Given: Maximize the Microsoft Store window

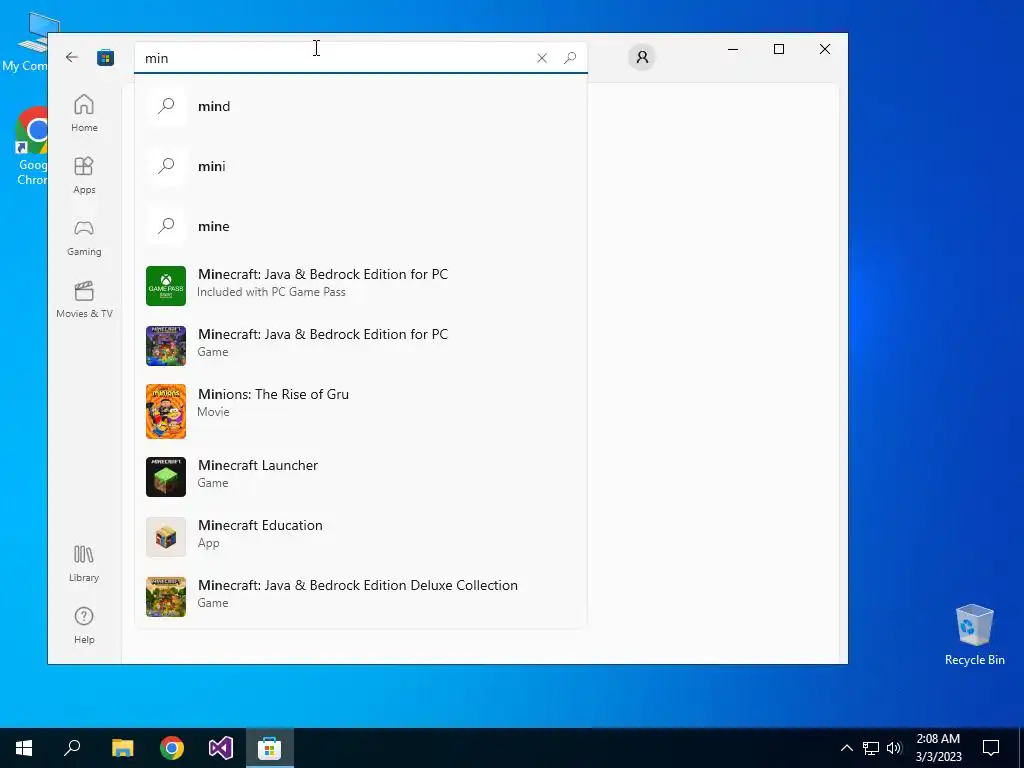Looking at the screenshot, I should (x=779, y=49).
